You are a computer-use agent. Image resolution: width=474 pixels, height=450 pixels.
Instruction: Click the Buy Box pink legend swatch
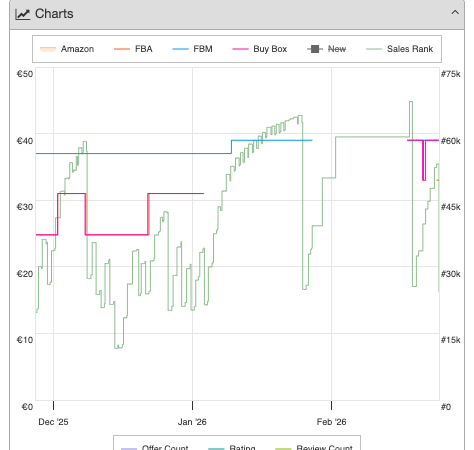click(x=240, y=49)
